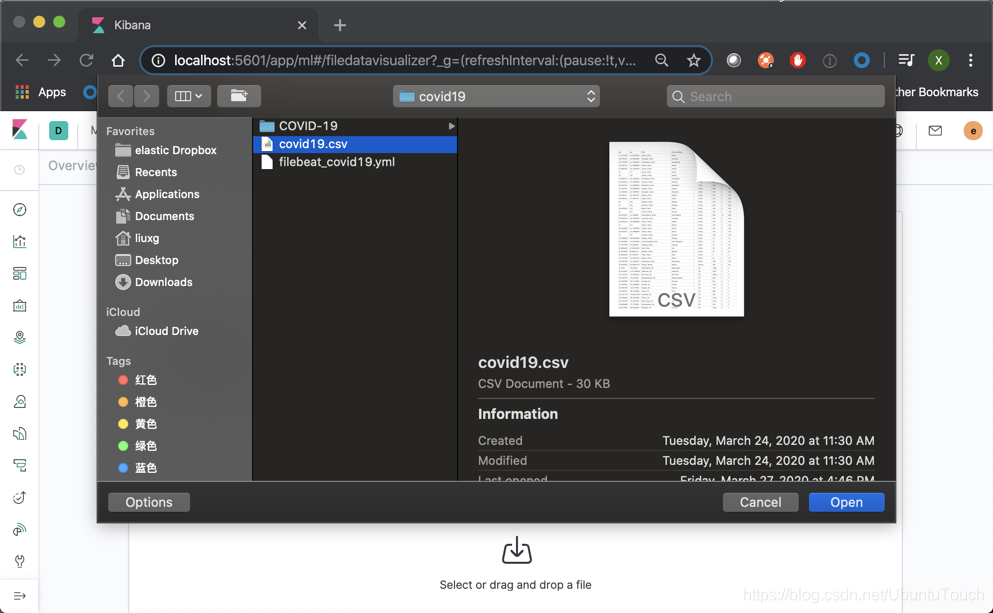Screen dimensions: 993x613
Task: Click the green X profile avatar
Action: tap(938, 60)
